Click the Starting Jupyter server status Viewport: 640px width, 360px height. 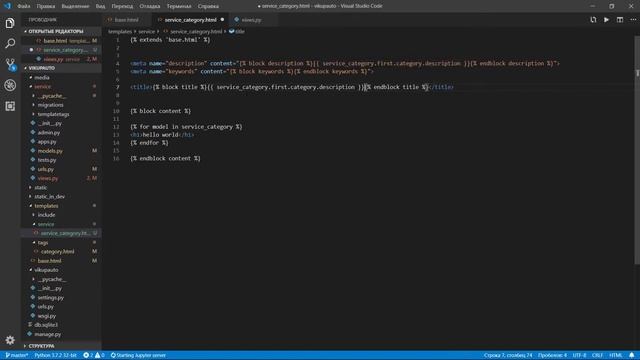(x=138, y=355)
